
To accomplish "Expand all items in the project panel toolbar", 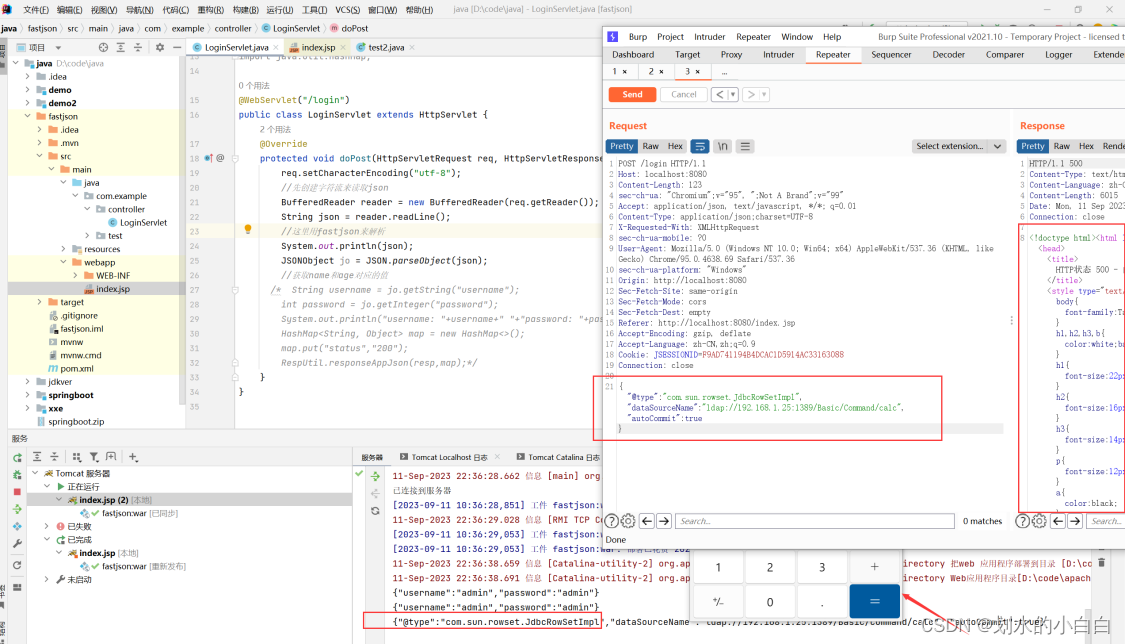I will pyautogui.click(x=121, y=47).
